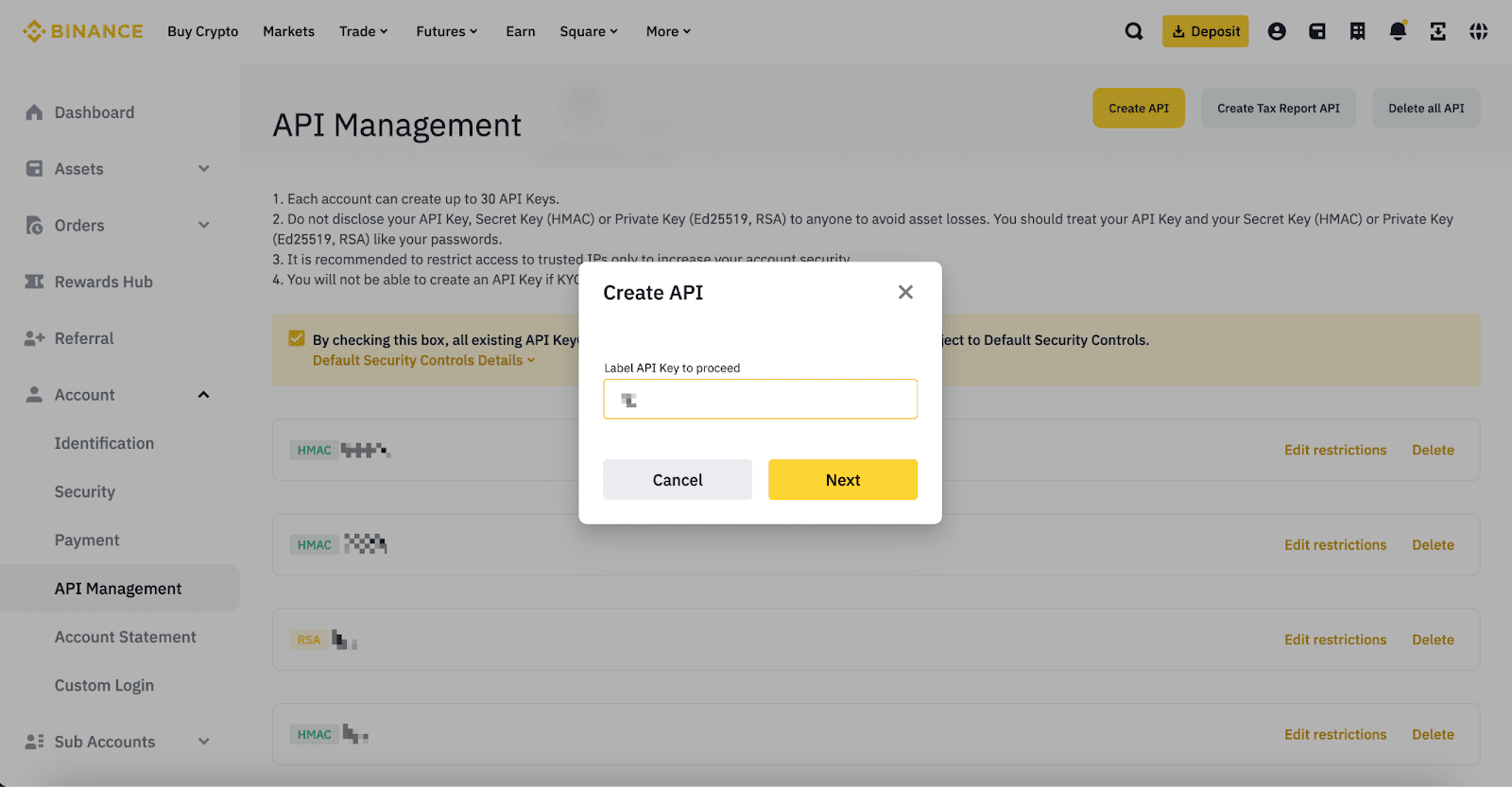
Task: Click the search magnifier icon
Action: tap(1134, 31)
